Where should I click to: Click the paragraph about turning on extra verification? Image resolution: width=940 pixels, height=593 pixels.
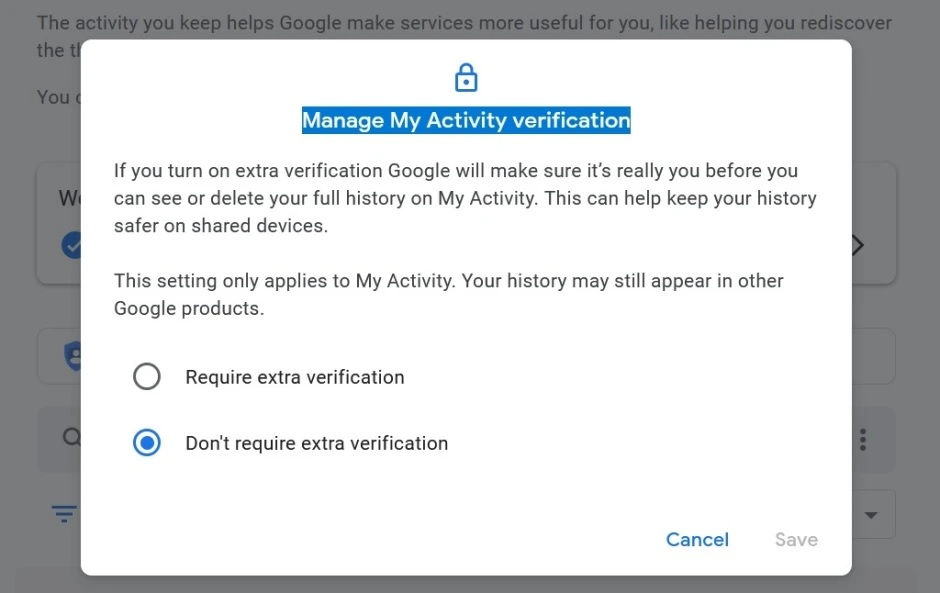(465, 198)
